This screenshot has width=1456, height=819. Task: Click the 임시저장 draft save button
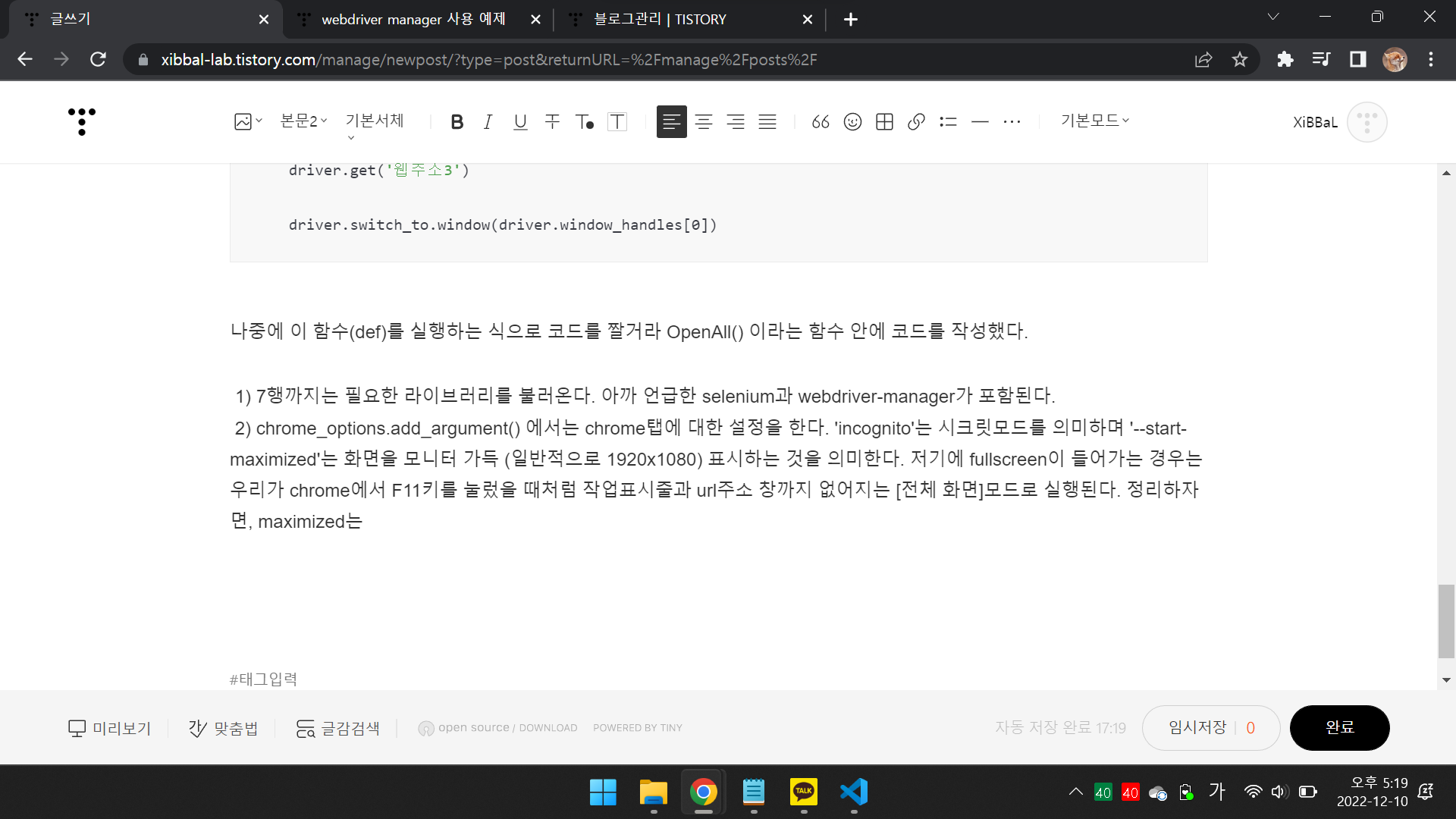1197,727
